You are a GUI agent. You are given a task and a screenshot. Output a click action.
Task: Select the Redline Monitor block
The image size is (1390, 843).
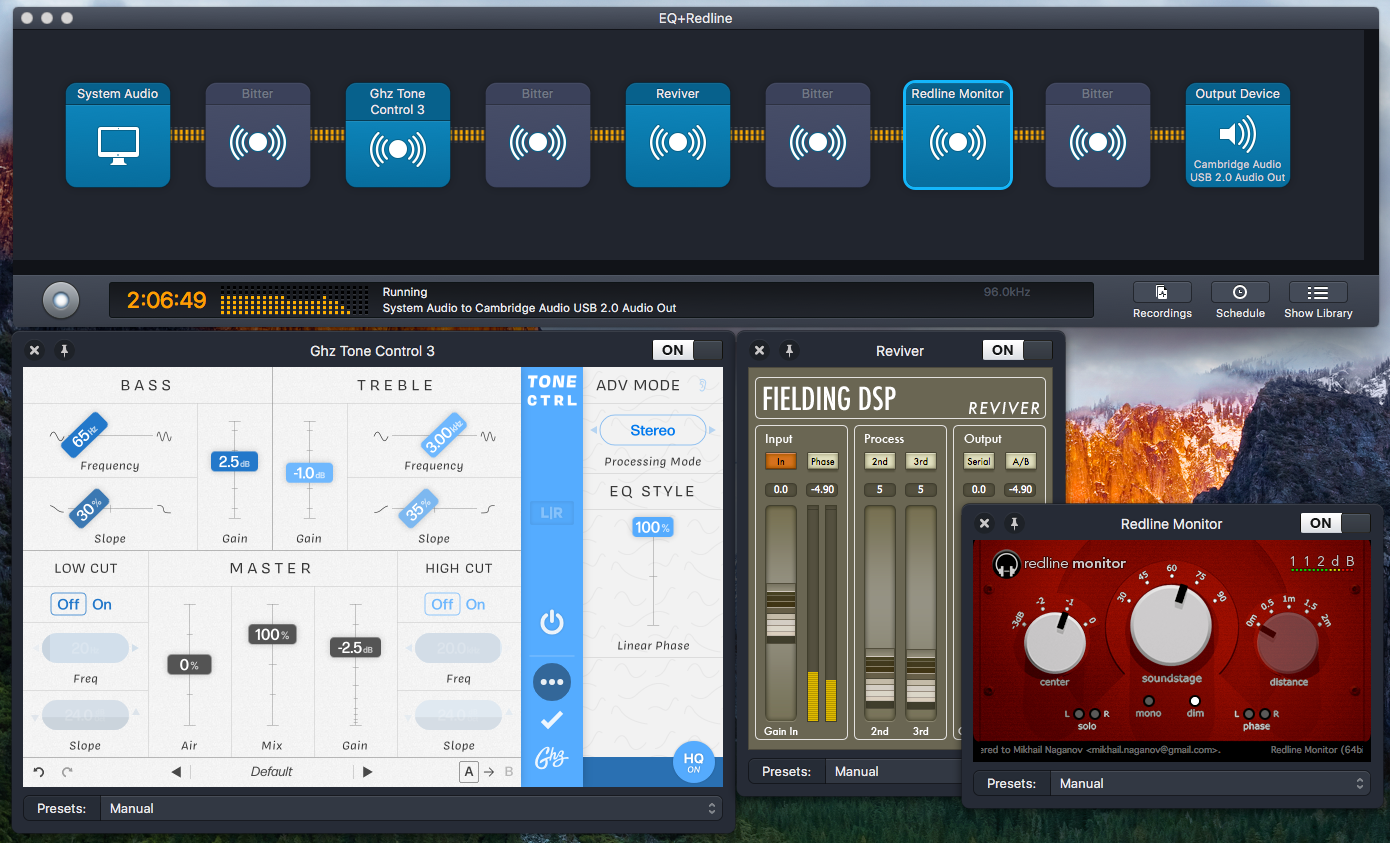click(x=958, y=135)
